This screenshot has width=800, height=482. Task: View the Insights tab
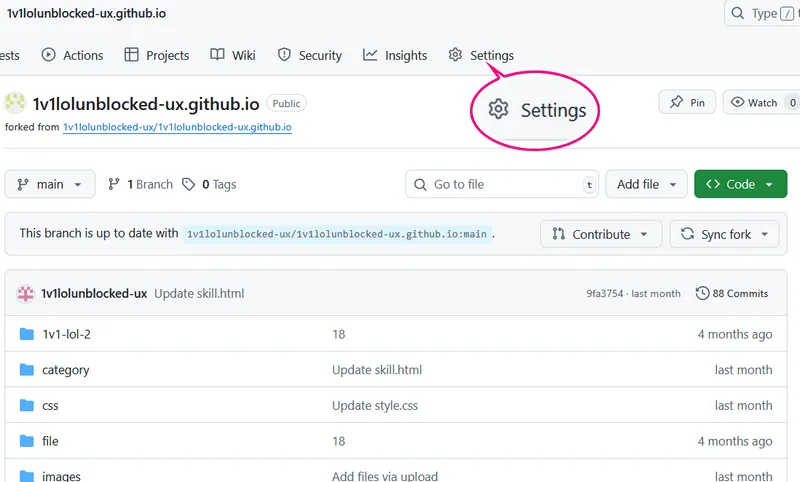point(395,55)
